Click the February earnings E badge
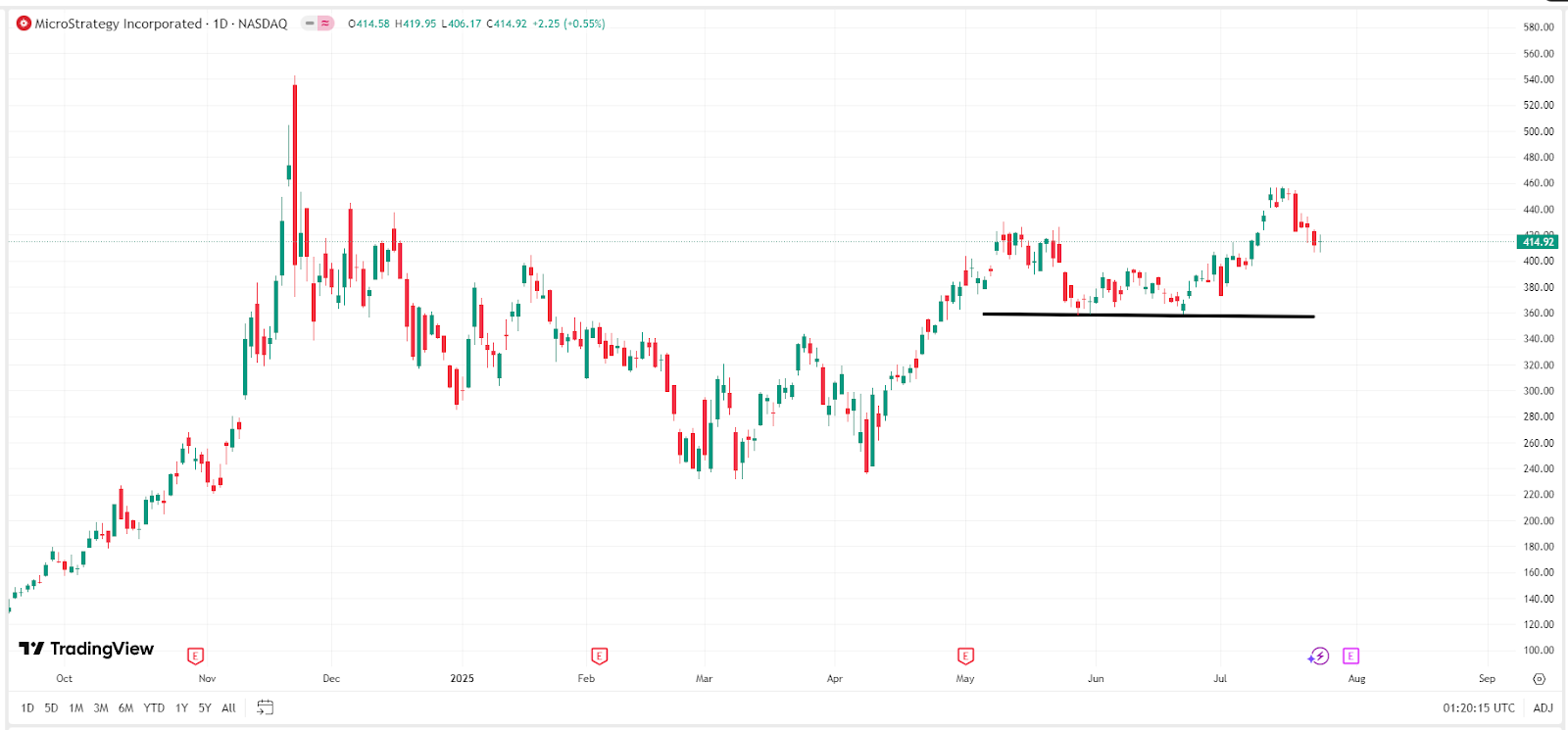Viewport: 1568px width, 730px height. pos(598,655)
